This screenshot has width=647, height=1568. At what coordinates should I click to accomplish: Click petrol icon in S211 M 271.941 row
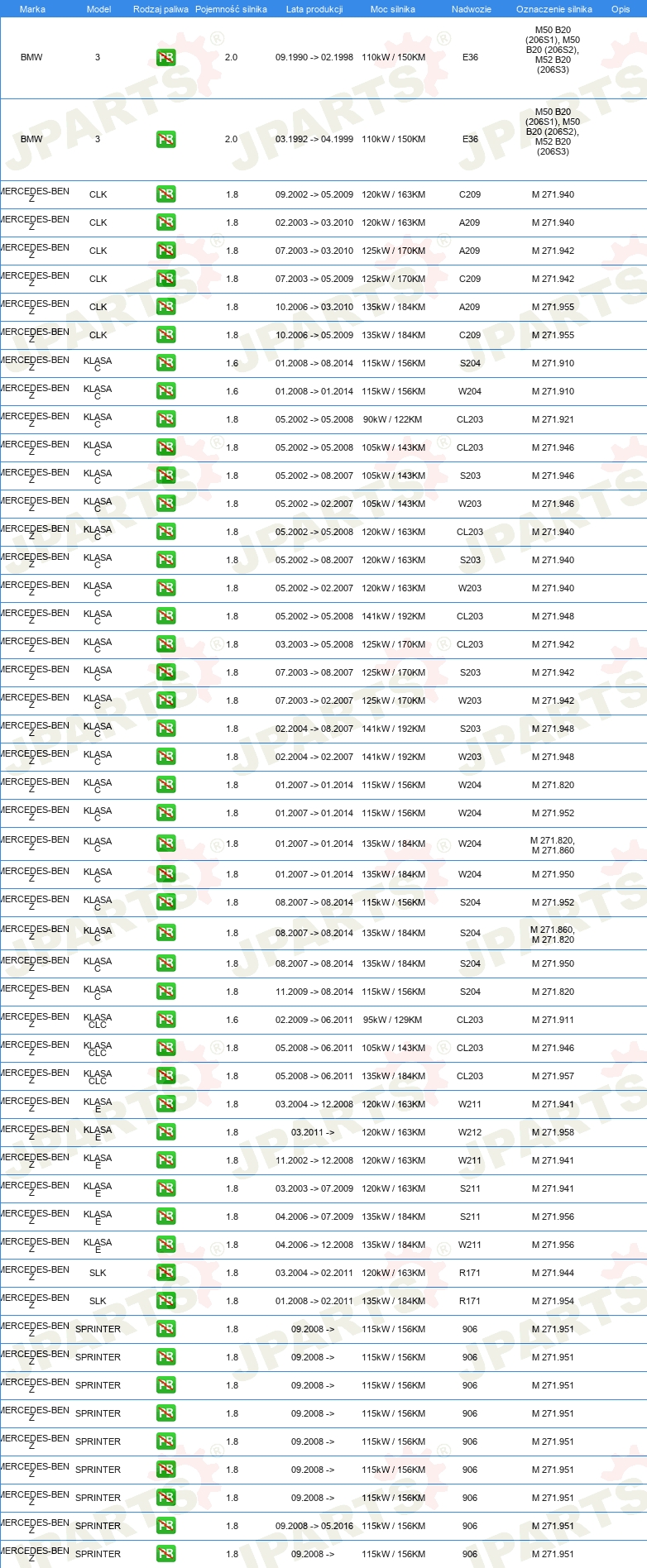coord(165,1188)
